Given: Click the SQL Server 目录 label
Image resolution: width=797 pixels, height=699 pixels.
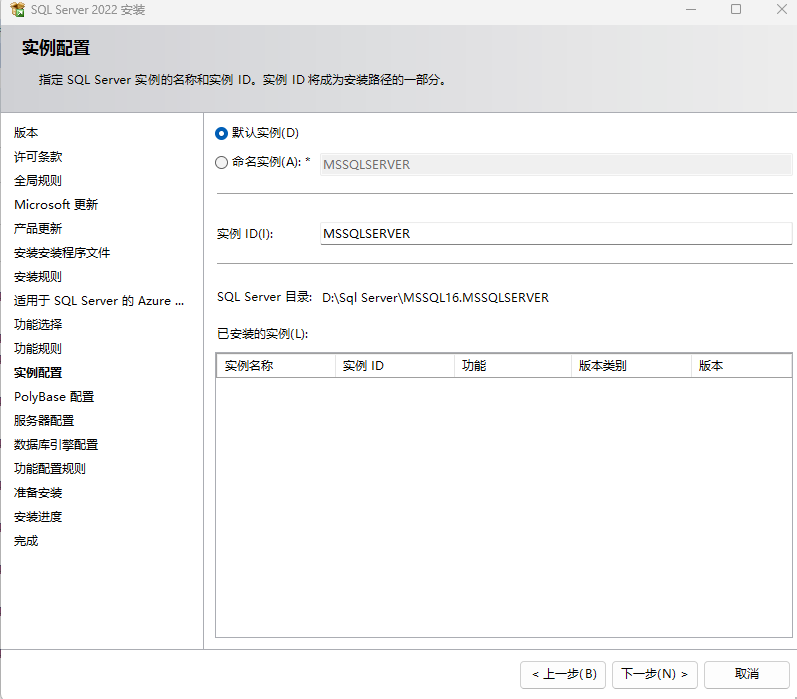Looking at the screenshot, I should [x=264, y=297].
